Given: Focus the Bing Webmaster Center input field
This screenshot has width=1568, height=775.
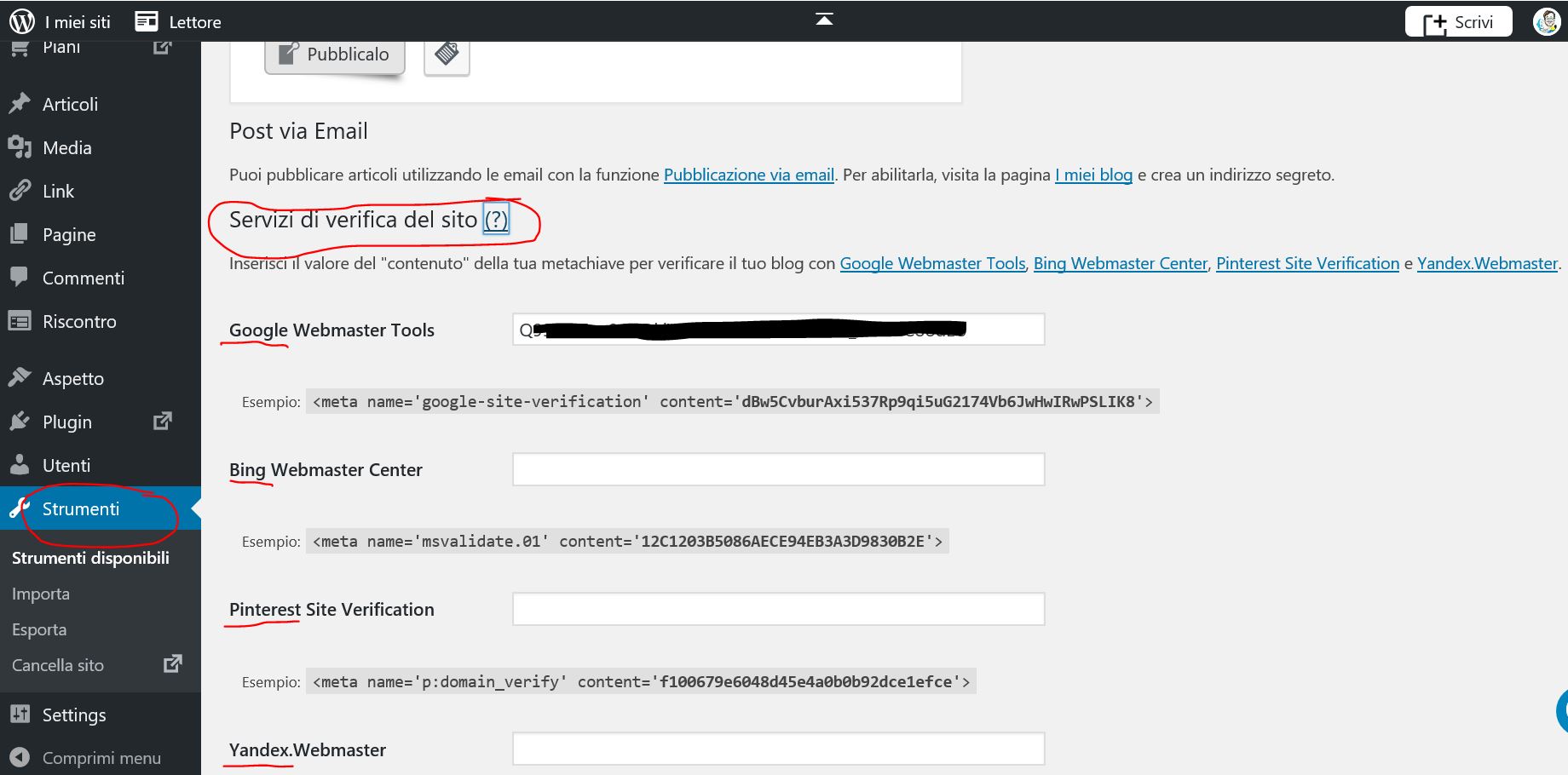Looking at the screenshot, I should click(778, 469).
